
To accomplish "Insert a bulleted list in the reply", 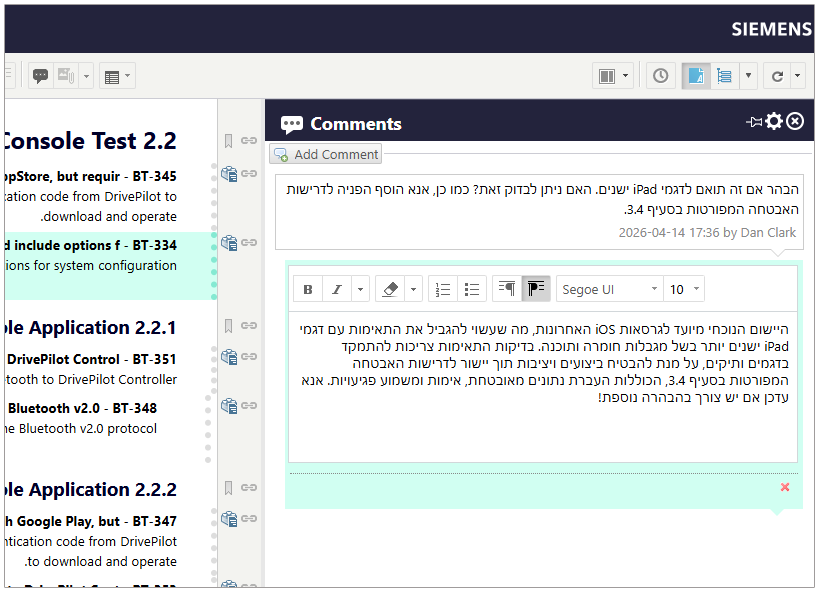I will [472, 289].
